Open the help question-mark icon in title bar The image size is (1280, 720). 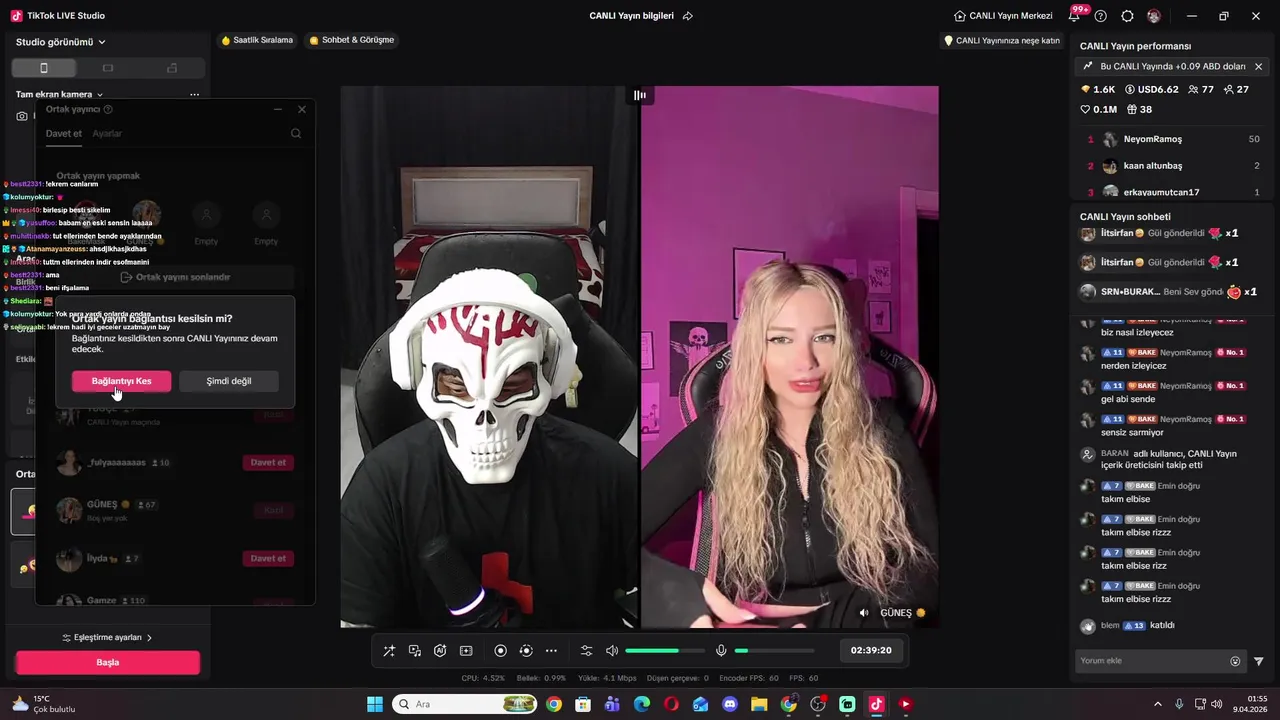click(x=1101, y=16)
